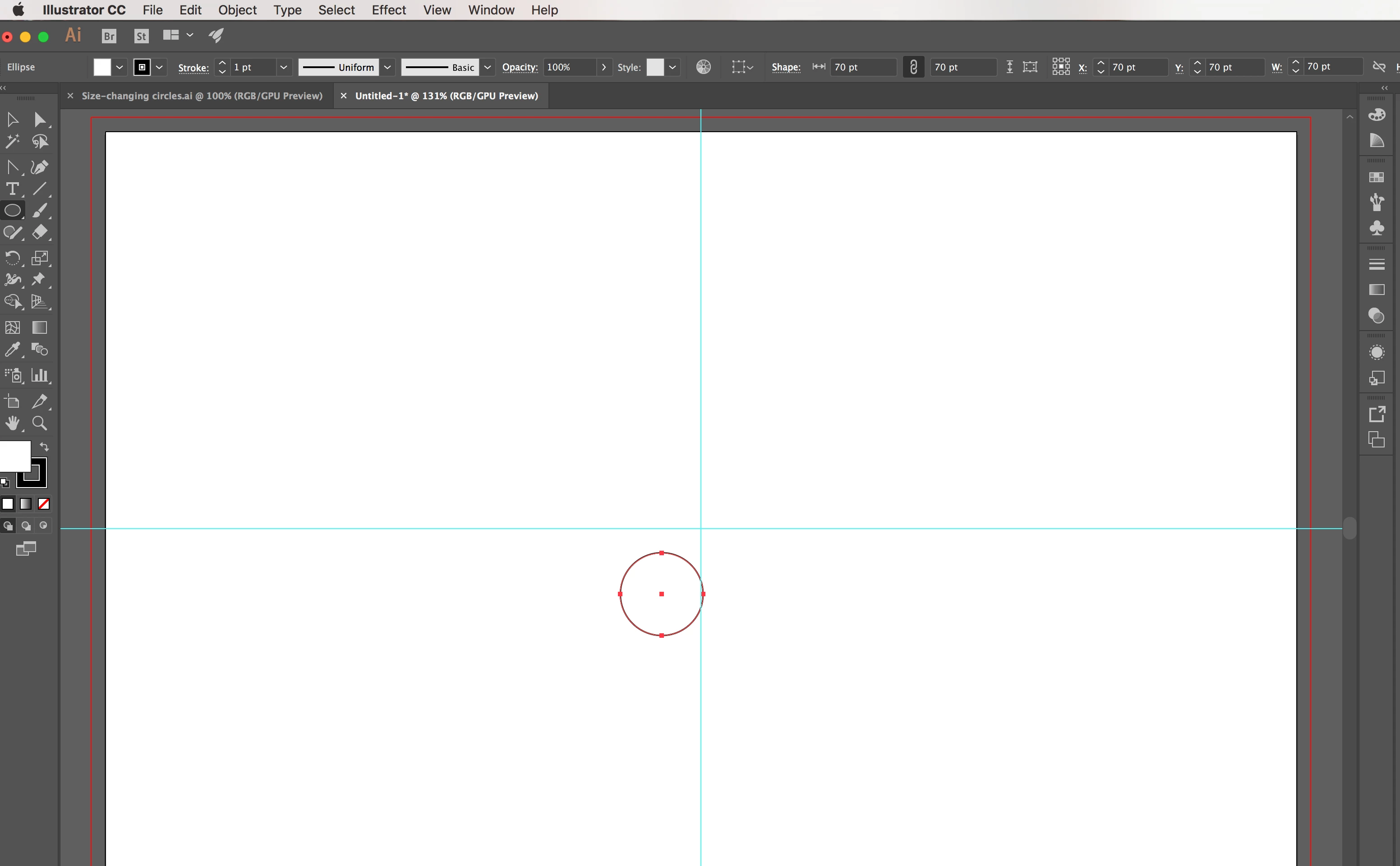This screenshot has height=866, width=1400.
Task: Switch to Size-changing circles.ai tab
Action: (x=202, y=96)
